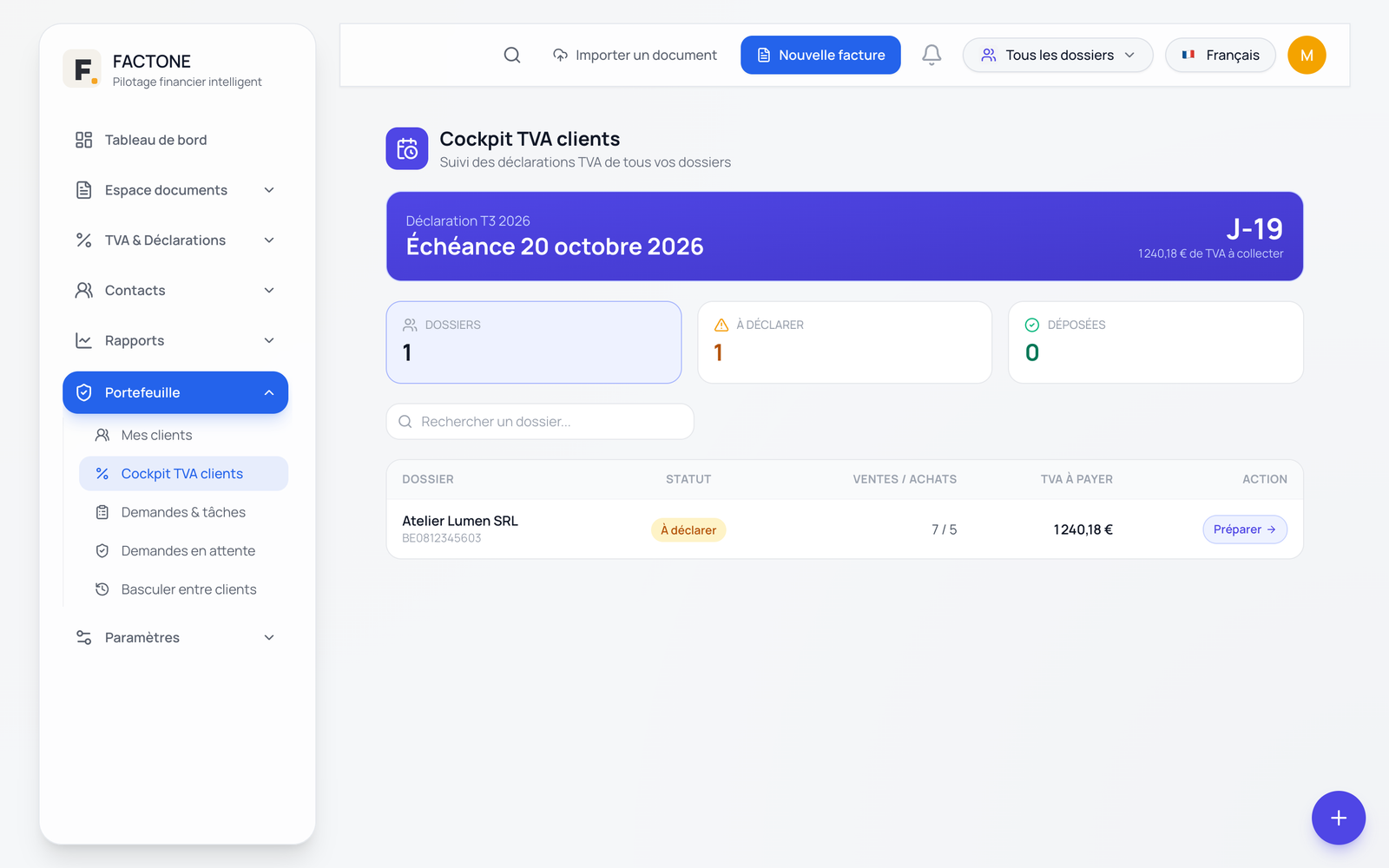Click the floating plus button

(x=1338, y=818)
